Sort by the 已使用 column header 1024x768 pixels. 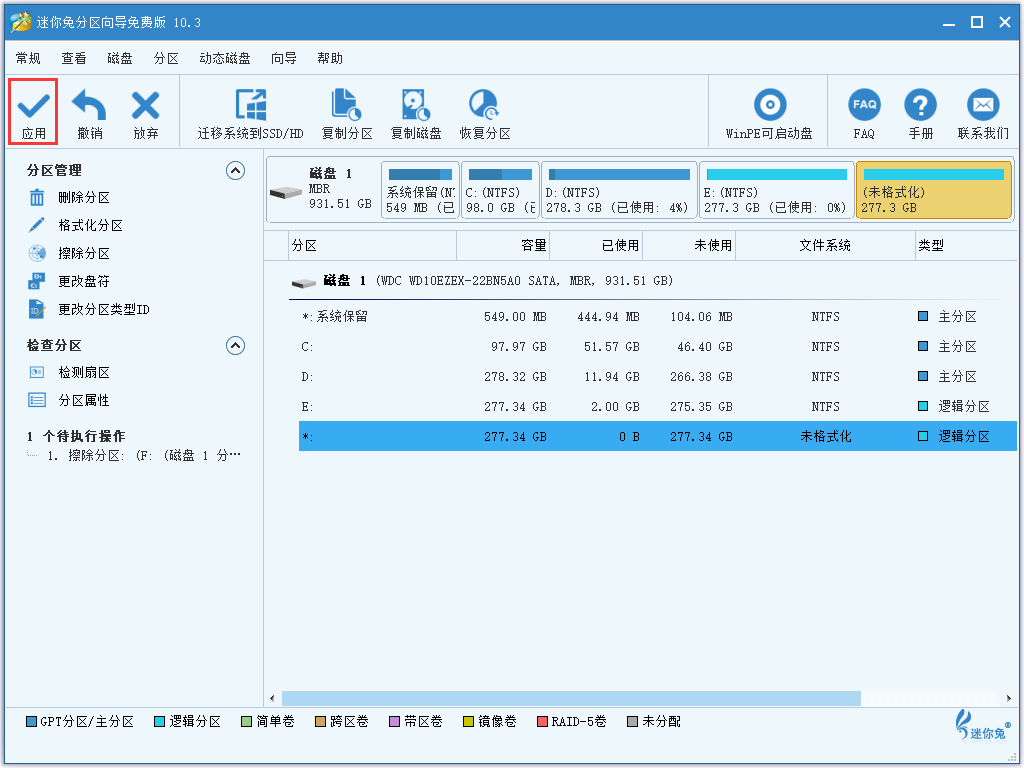pos(596,246)
